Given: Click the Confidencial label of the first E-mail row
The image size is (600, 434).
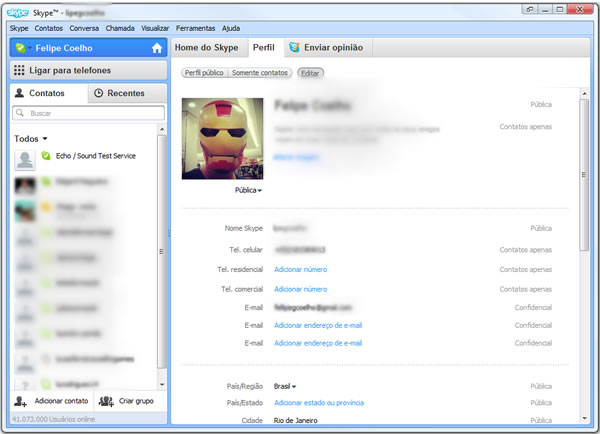Looking at the screenshot, I should [x=533, y=307].
